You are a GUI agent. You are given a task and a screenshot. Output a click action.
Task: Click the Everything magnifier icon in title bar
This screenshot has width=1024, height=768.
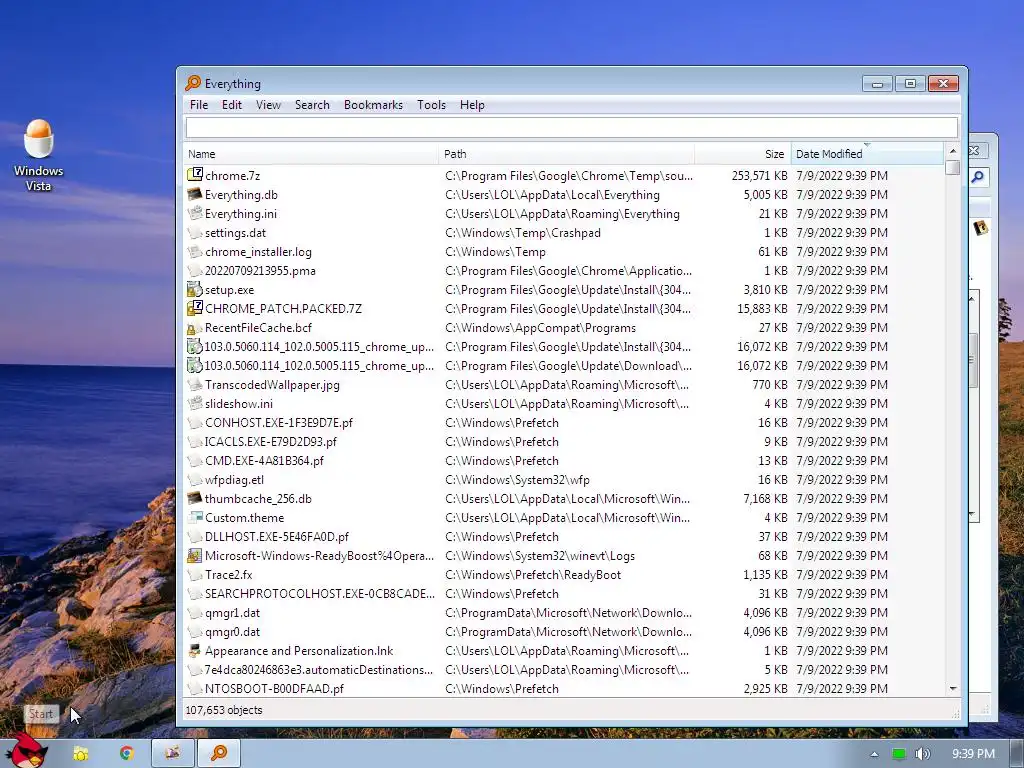(193, 83)
